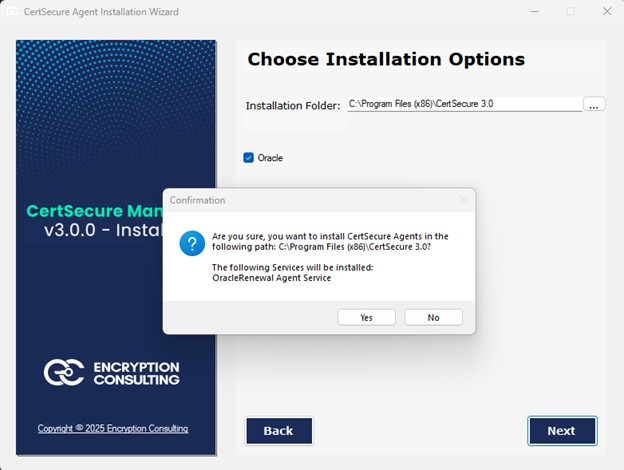Go to the previous step with Back

click(x=279, y=431)
